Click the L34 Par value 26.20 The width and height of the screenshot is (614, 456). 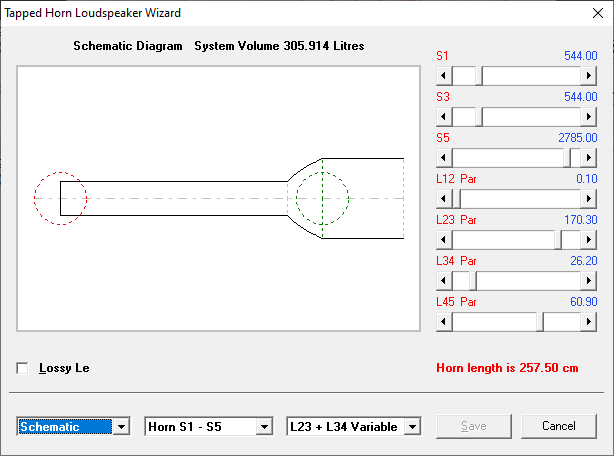(x=583, y=261)
